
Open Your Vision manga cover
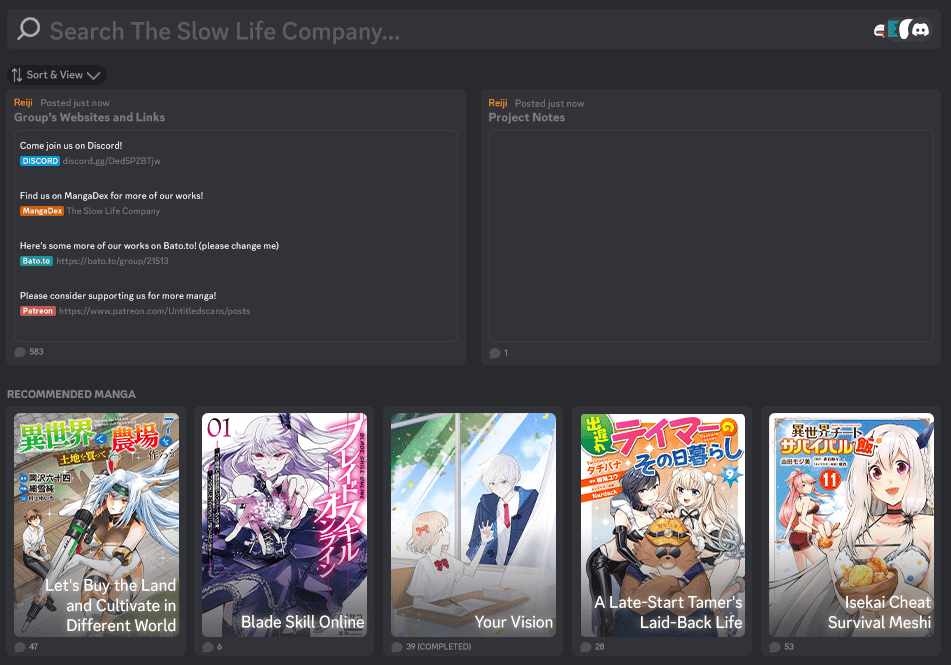pos(473,524)
